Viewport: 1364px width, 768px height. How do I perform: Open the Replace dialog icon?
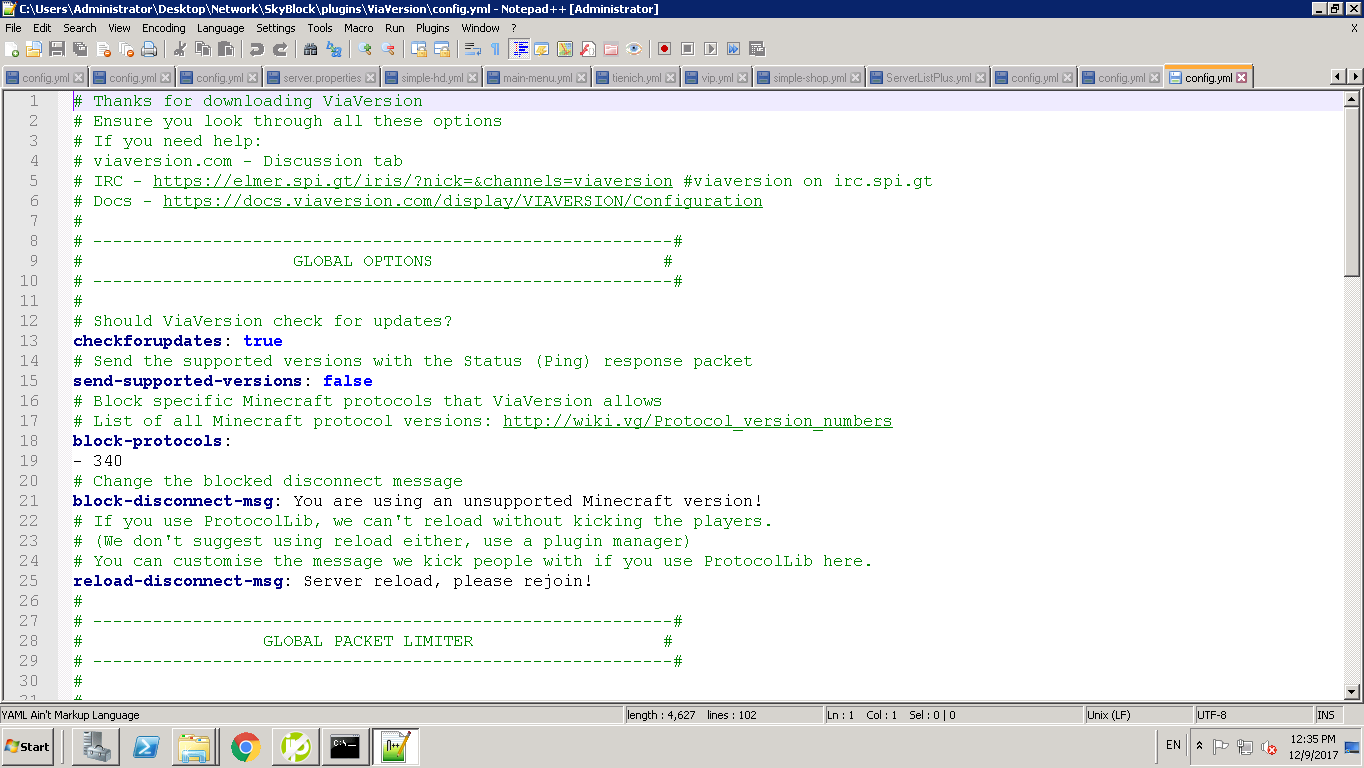pos(334,49)
